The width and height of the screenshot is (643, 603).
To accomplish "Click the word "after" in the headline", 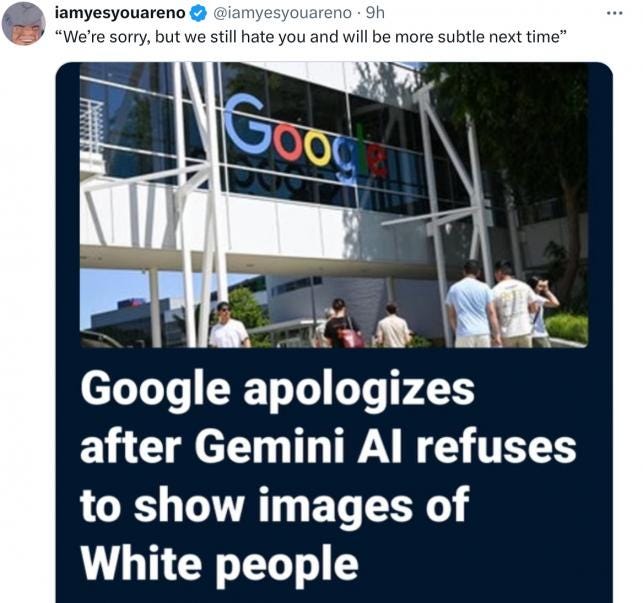I will (x=130, y=446).
